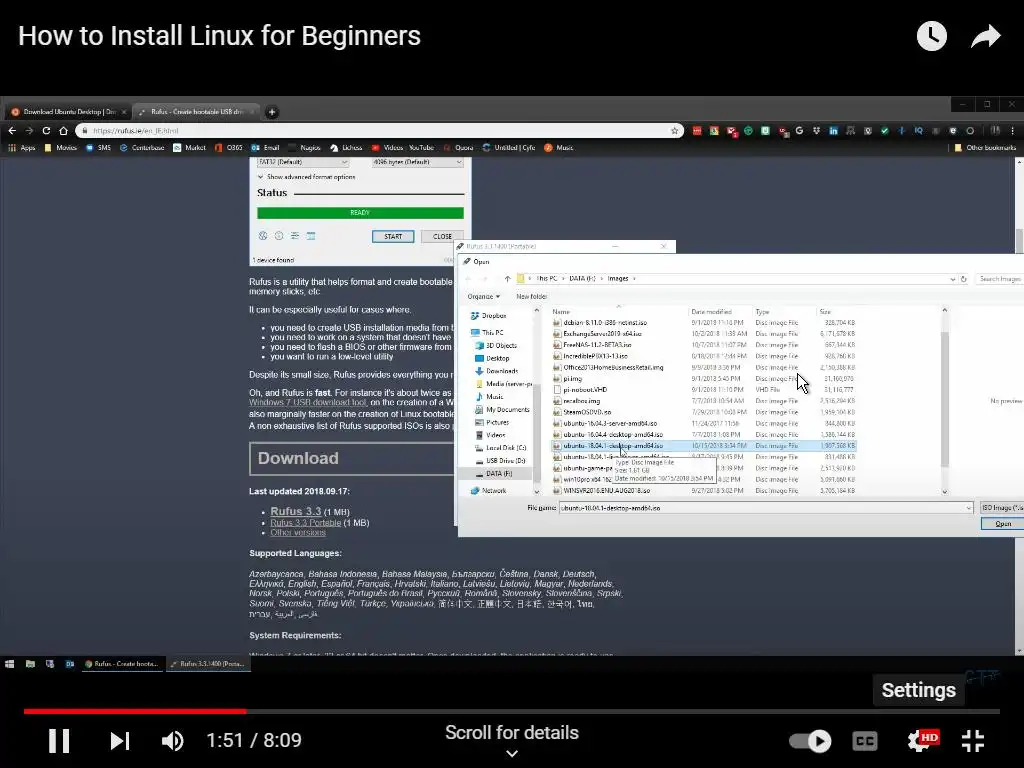
Task: Open the ISO Image file type dropdown
Action: pos(1002,507)
